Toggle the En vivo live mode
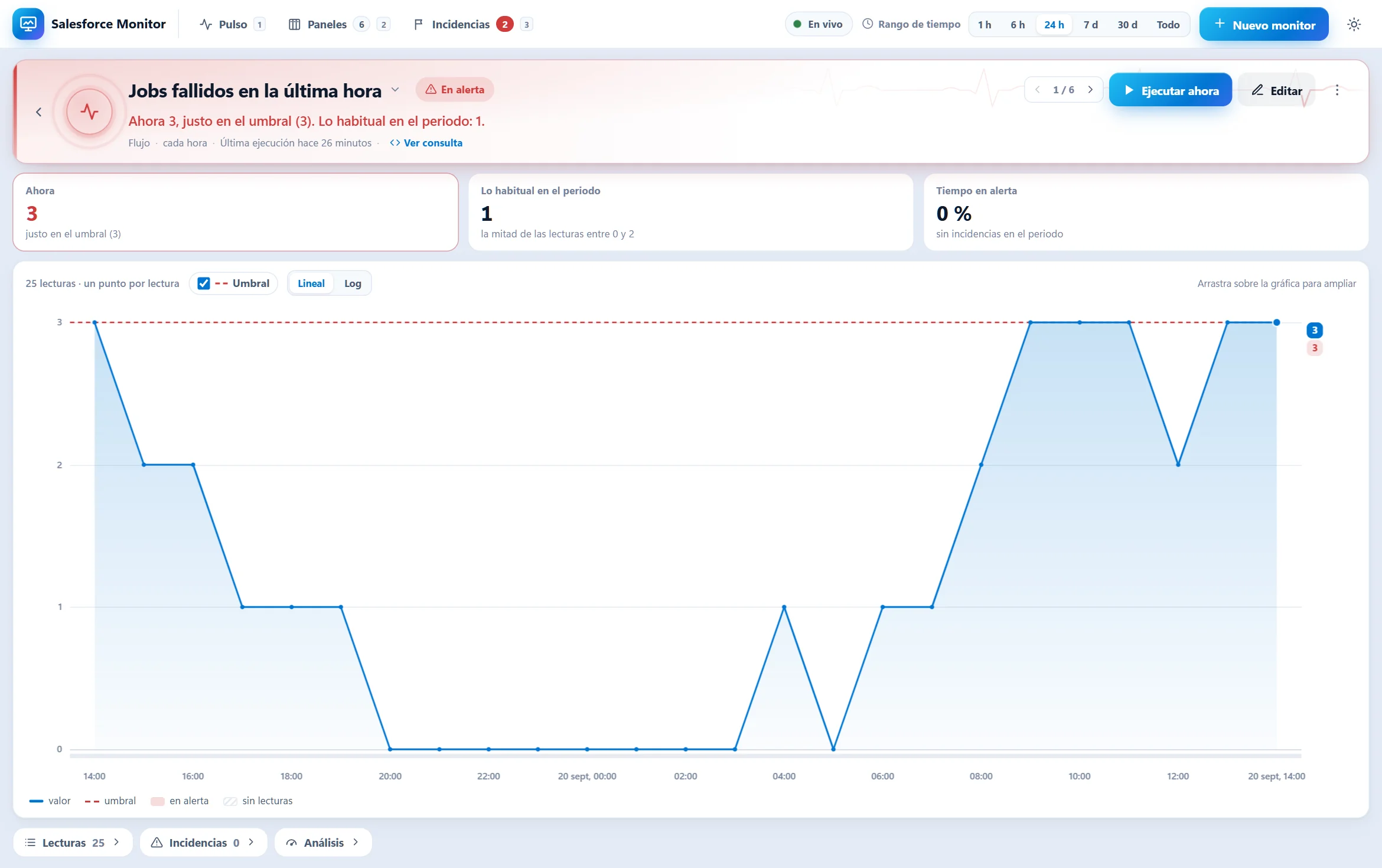 tap(818, 24)
